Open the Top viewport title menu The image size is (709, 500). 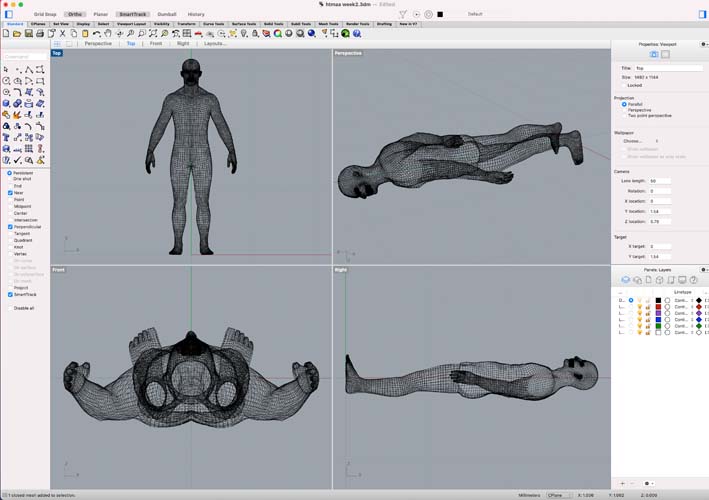point(57,53)
